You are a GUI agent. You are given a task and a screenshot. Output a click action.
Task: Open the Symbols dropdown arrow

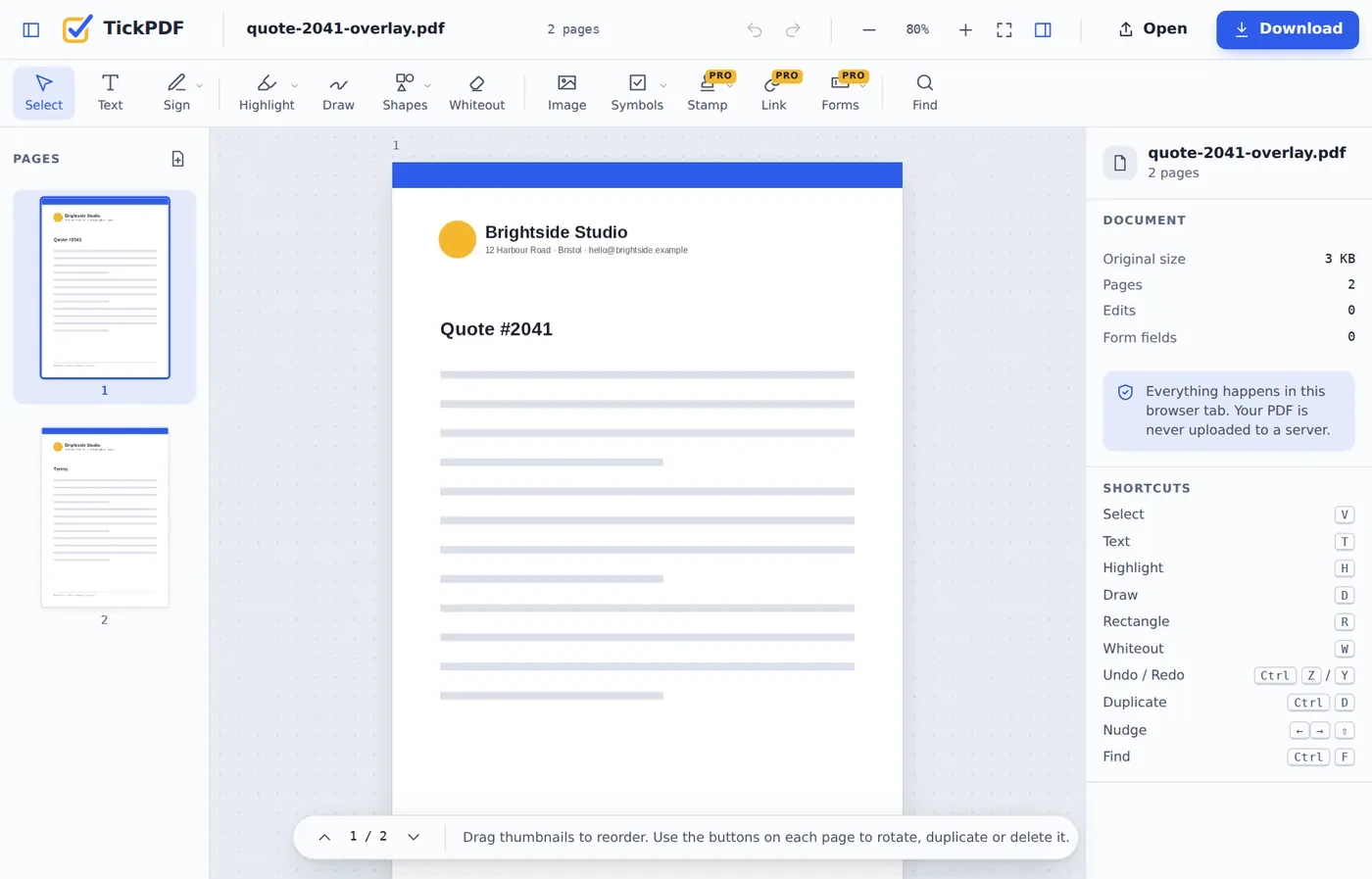663,85
